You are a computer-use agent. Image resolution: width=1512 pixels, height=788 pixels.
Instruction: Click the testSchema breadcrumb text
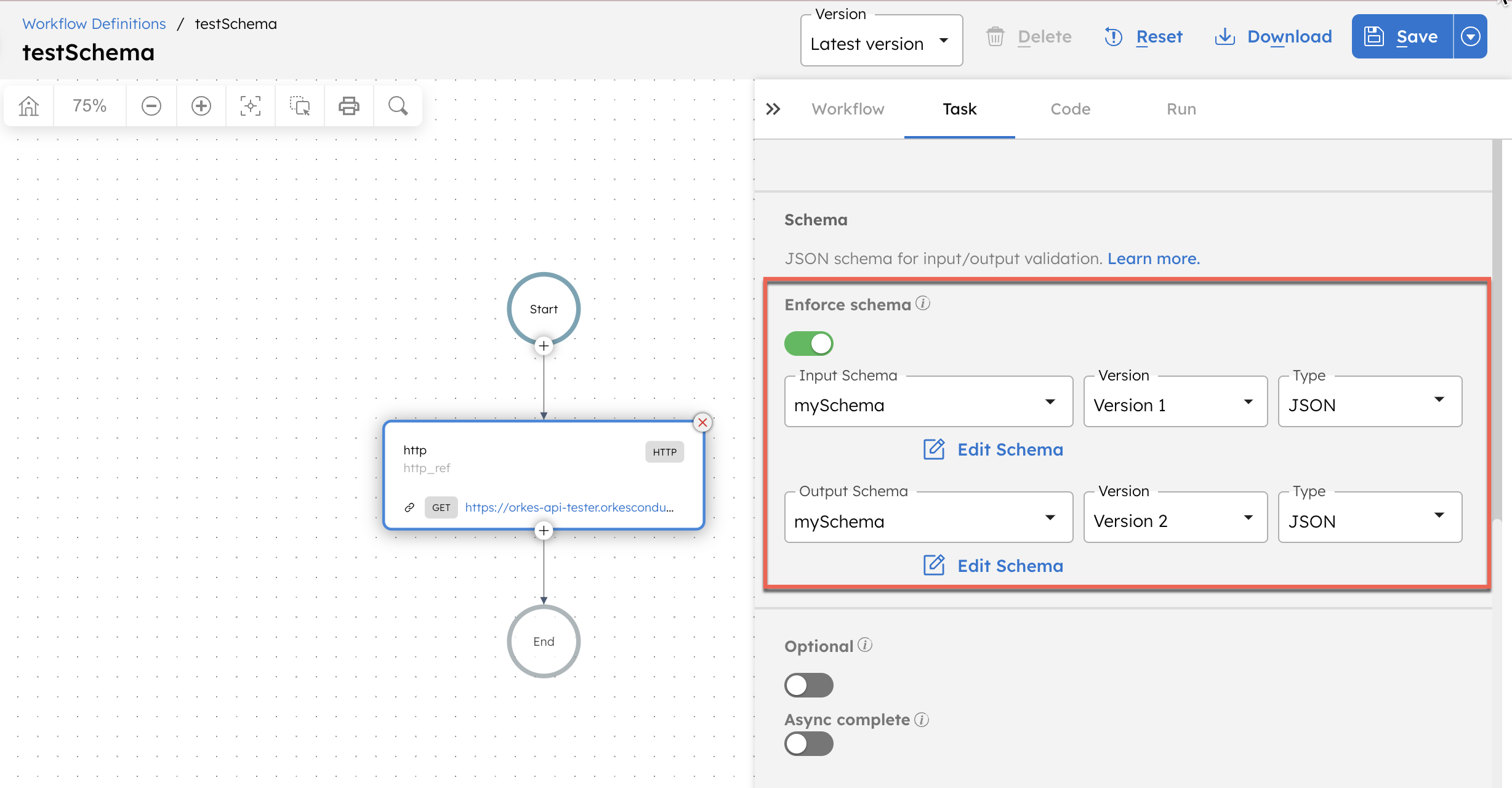(236, 23)
